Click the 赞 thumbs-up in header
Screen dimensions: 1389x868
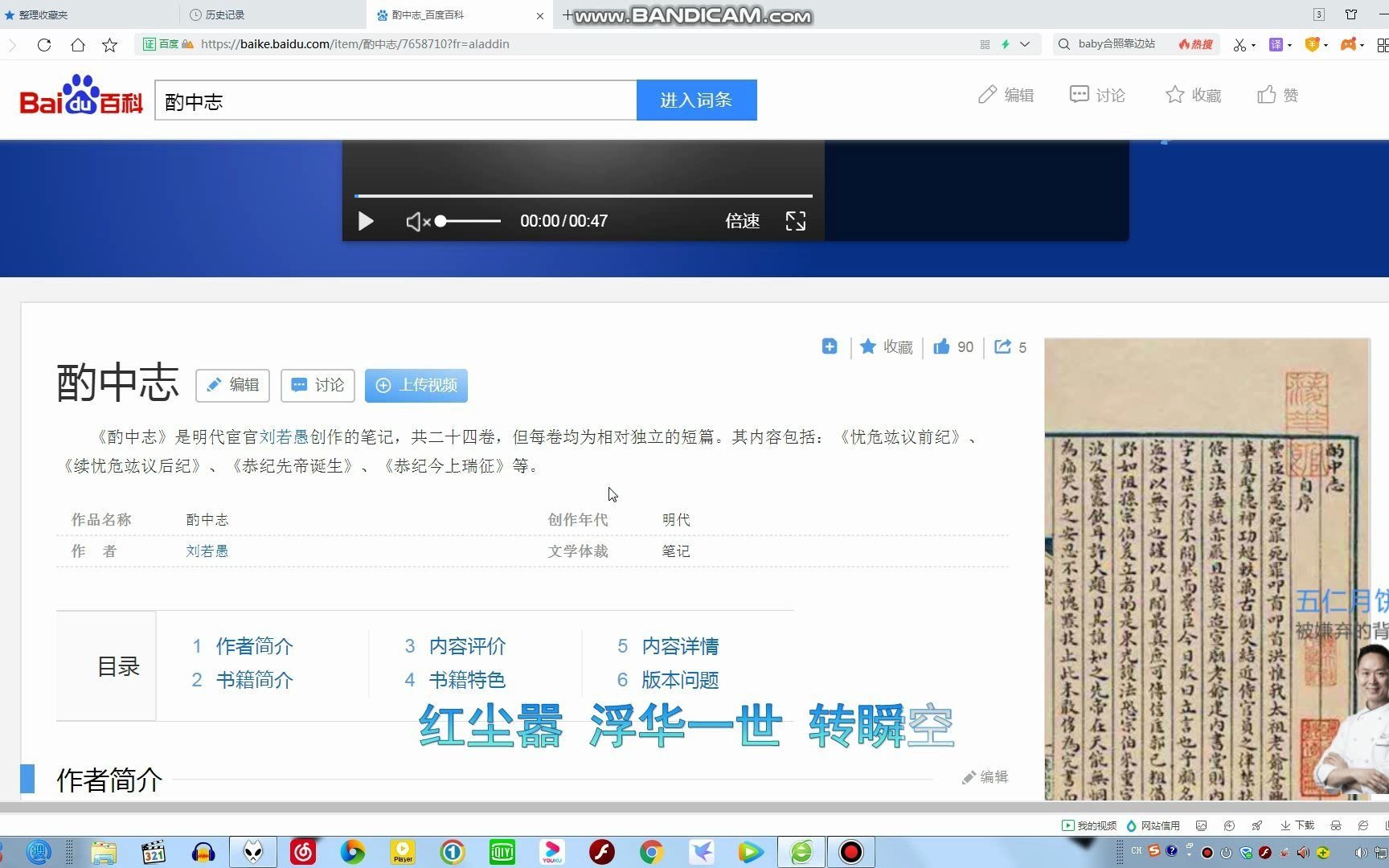[1277, 95]
